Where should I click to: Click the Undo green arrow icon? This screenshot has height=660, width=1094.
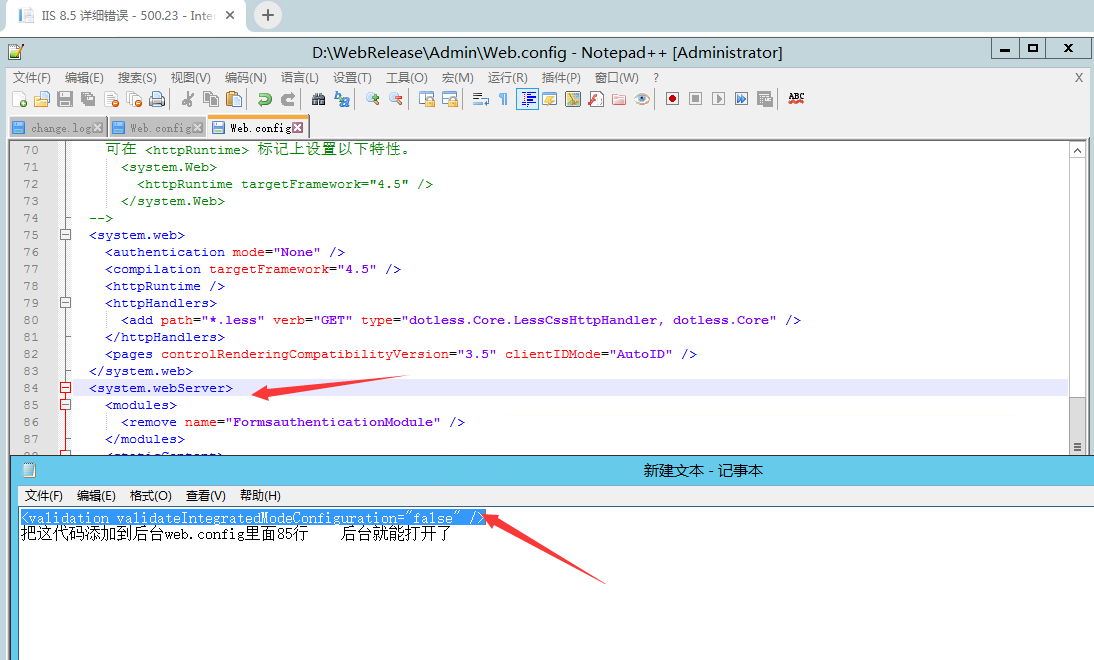(264, 99)
